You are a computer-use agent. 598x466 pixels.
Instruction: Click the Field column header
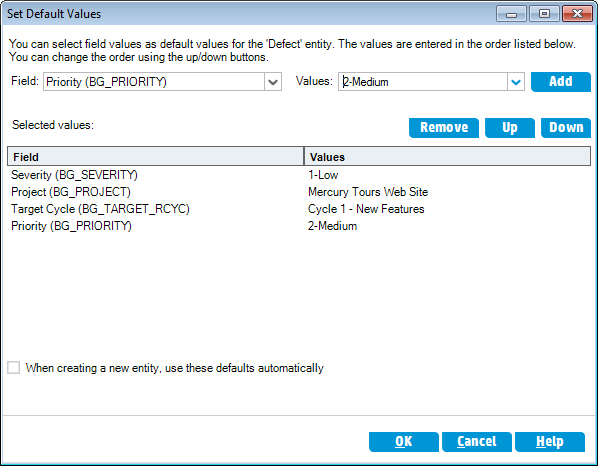(156, 157)
